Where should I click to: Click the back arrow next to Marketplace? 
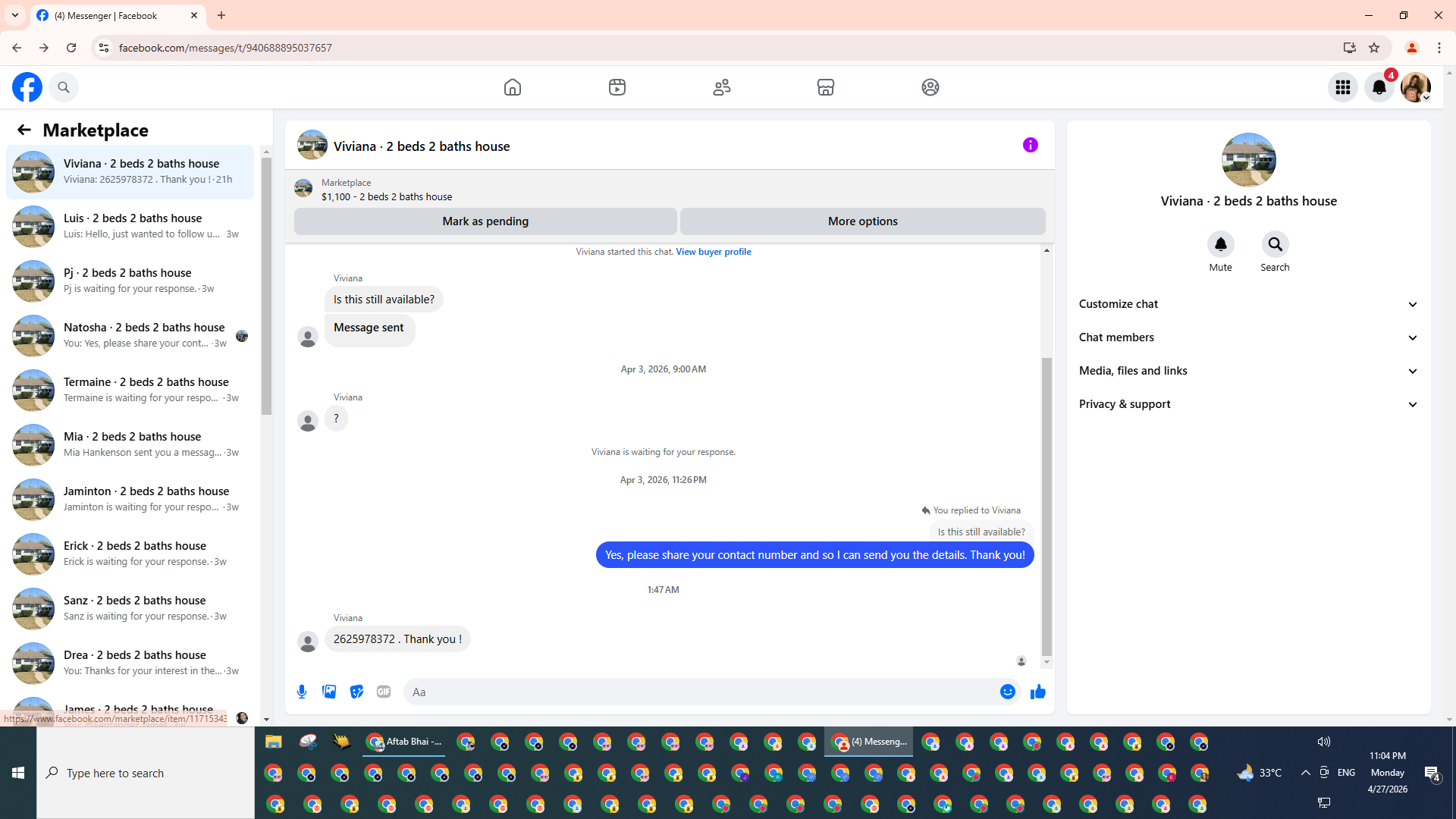24,130
